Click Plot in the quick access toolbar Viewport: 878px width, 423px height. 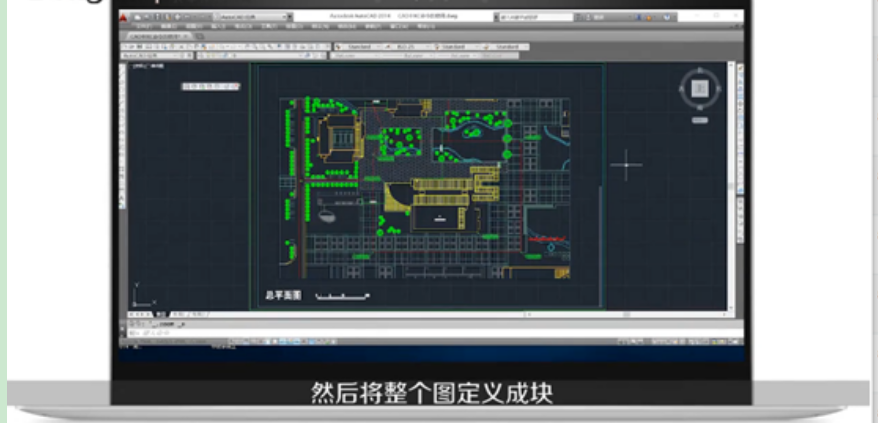(178, 17)
